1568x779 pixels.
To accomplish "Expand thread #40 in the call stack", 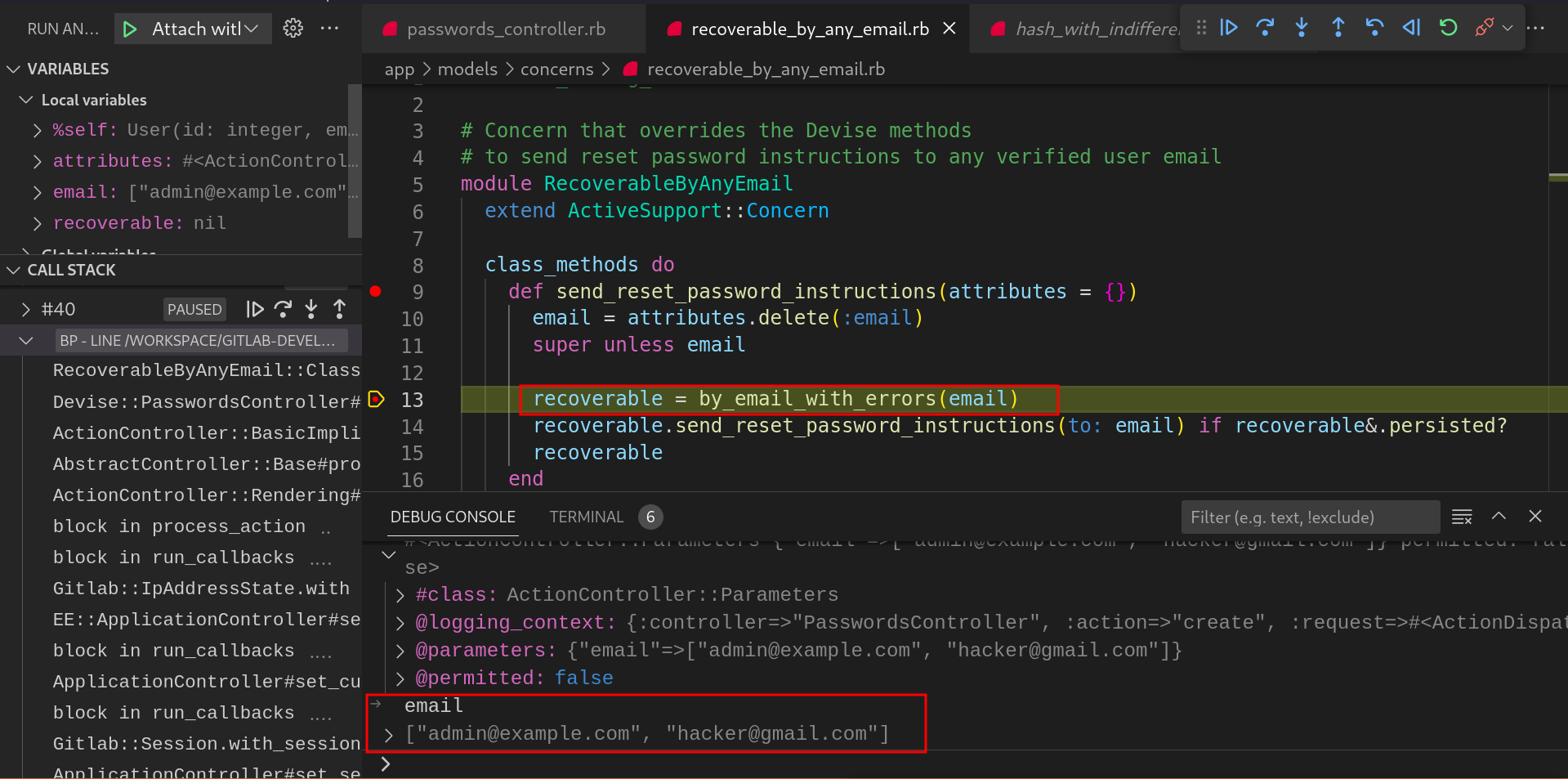I will point(26,309).
